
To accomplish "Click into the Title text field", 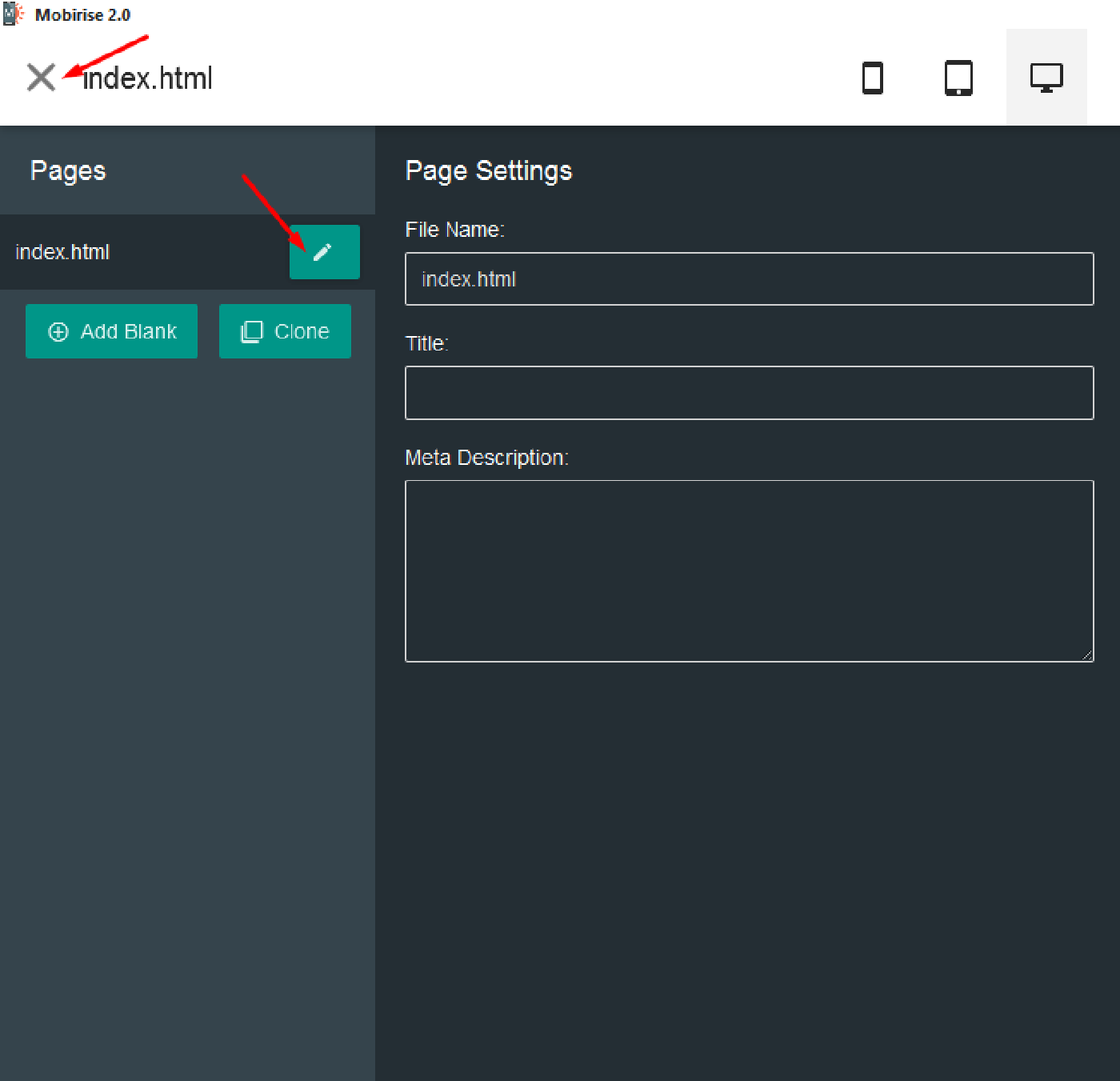I will point(749,393).
